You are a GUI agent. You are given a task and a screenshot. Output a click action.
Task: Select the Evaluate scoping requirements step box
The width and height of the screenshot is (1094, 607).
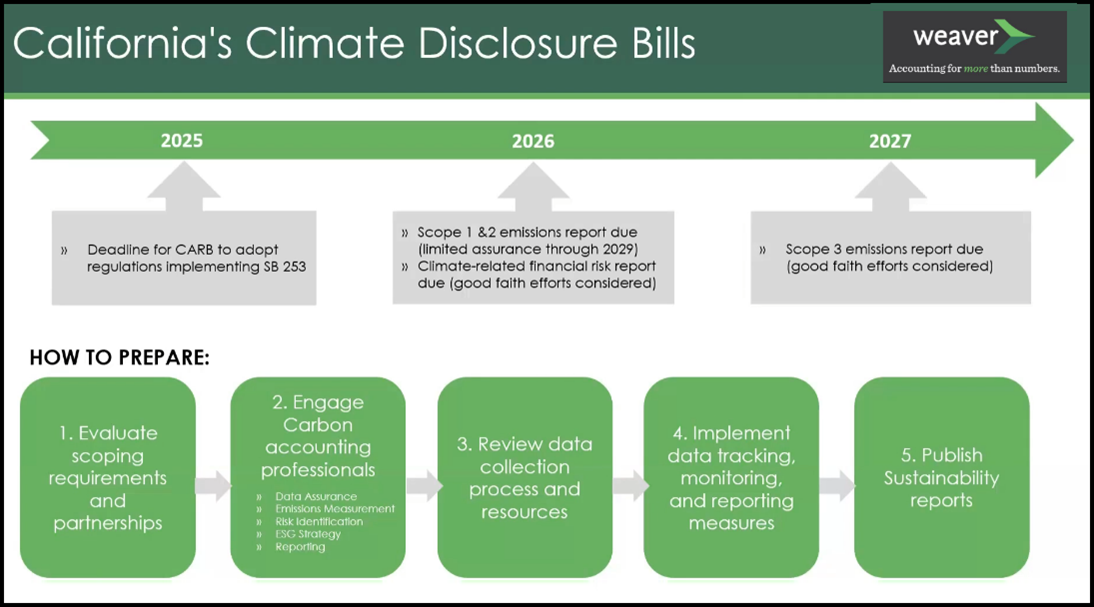(x=108, y=477)
